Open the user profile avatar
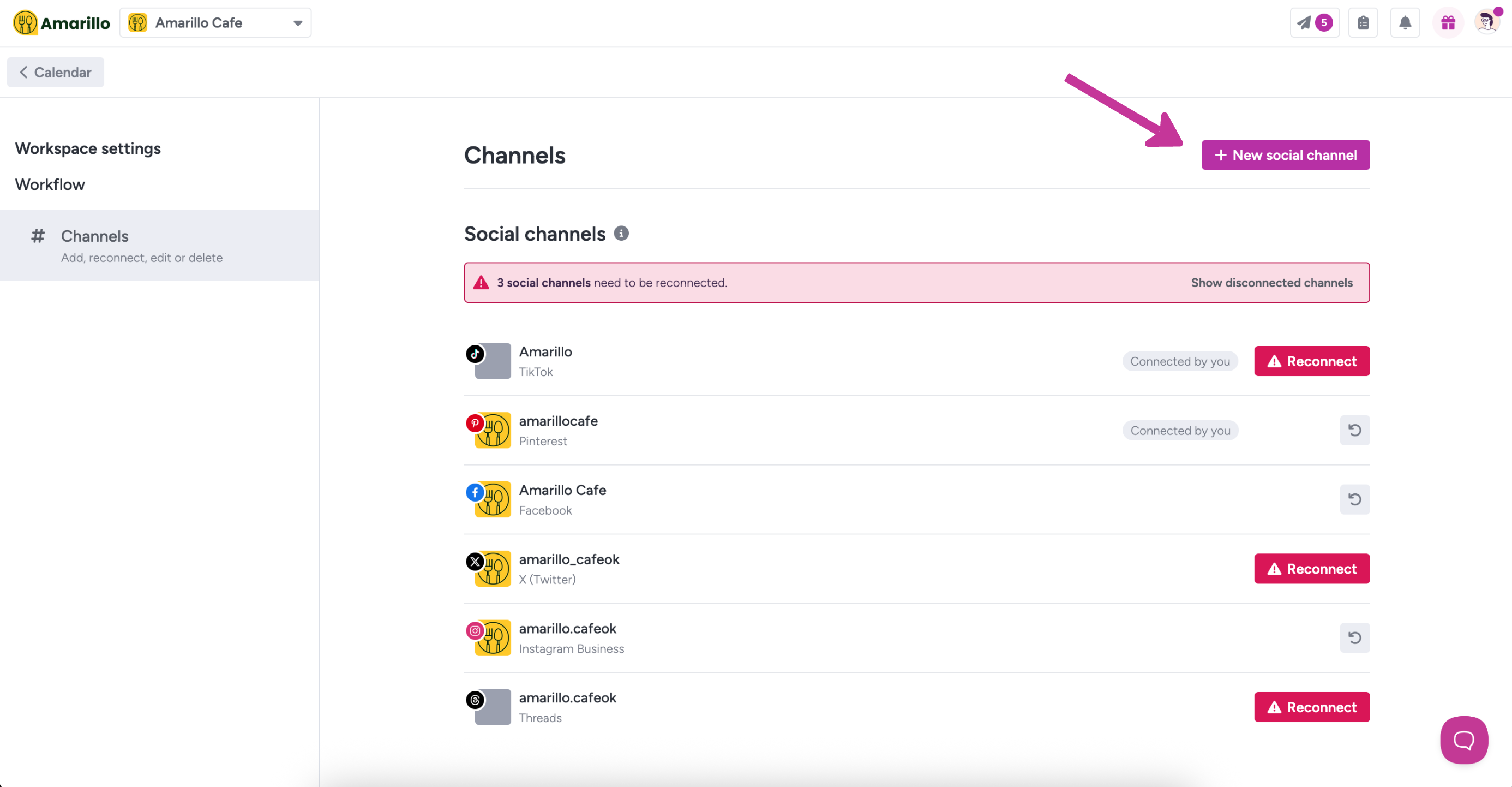1512x787 pixels. (1486, 23)
